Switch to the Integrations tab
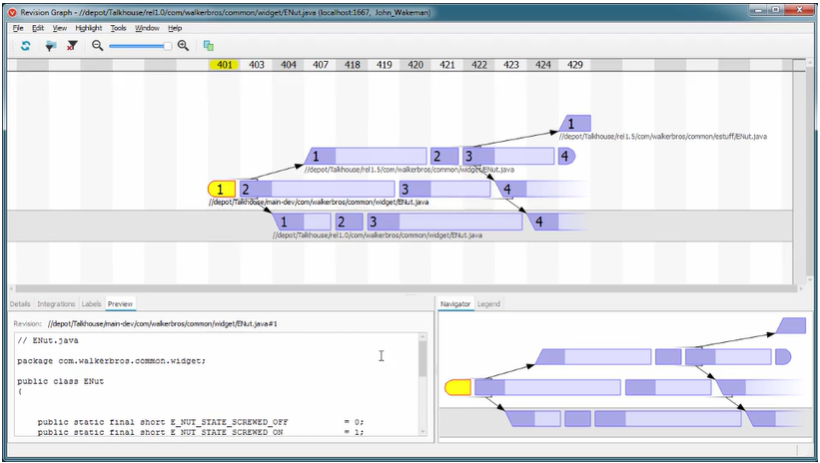 pos(56,304)
